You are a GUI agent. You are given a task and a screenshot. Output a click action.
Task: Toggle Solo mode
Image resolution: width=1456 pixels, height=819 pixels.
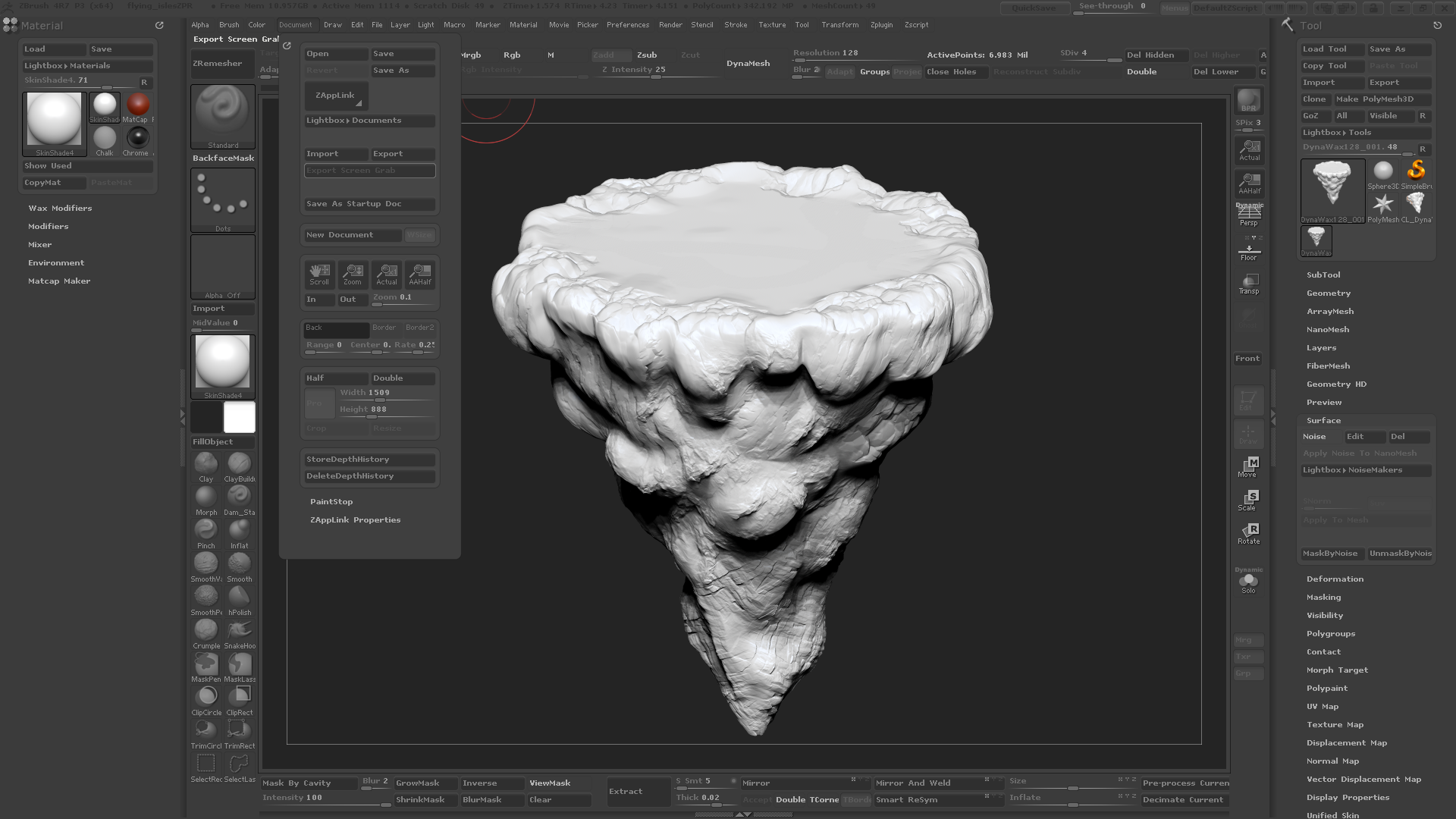(1248, 582)
